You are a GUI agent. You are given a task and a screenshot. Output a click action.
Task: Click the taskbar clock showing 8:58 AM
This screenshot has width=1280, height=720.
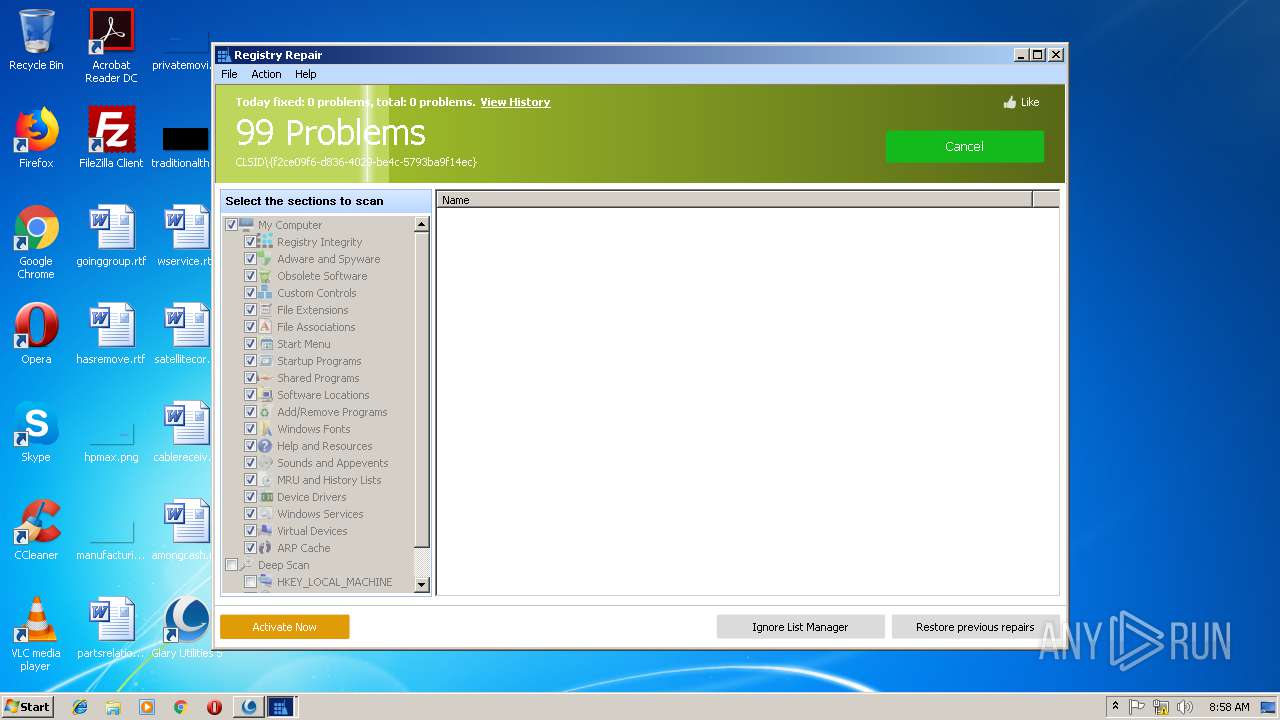(1228, 707)
